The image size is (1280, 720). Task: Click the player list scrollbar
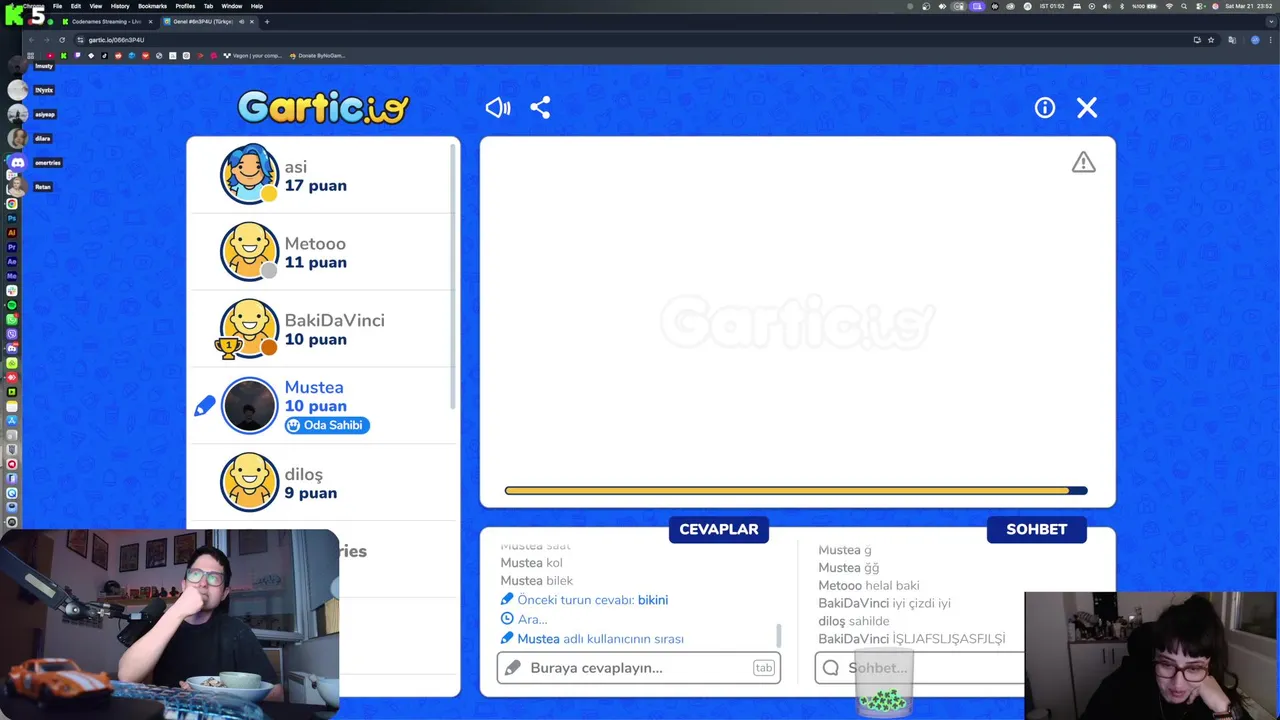[x=454, y=275]
